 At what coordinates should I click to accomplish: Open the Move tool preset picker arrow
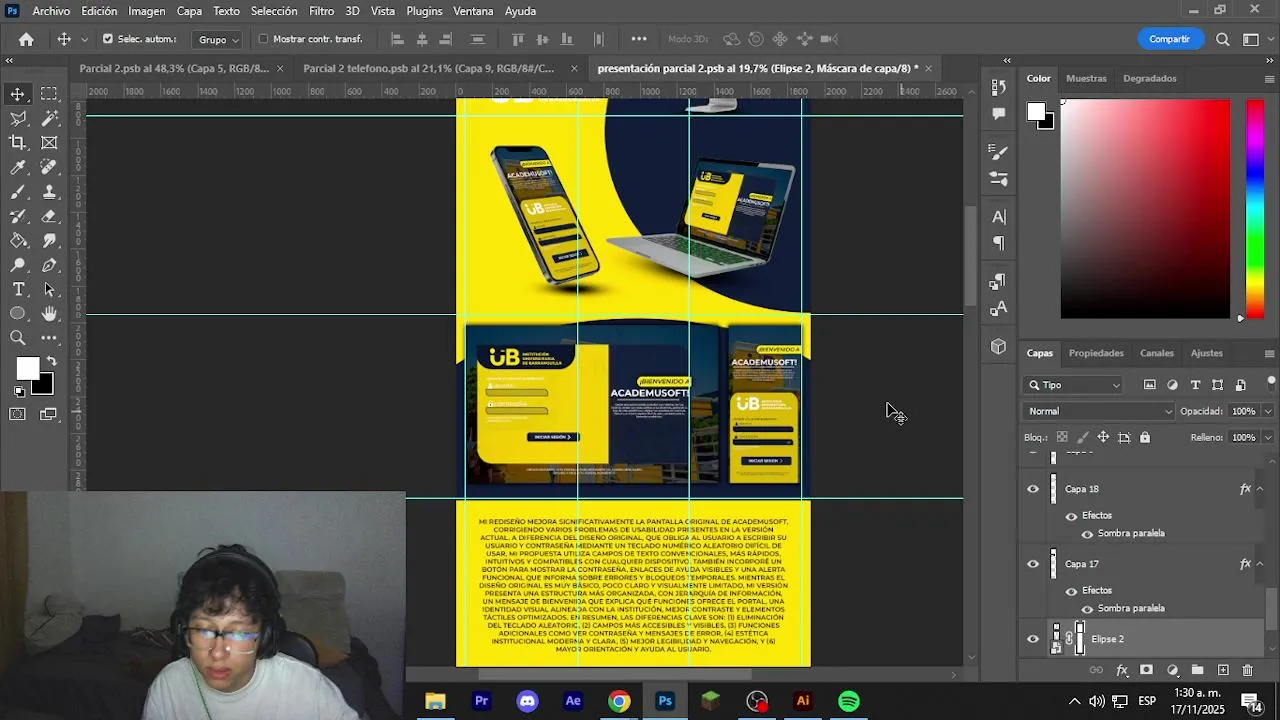click(x=84, y=40)
